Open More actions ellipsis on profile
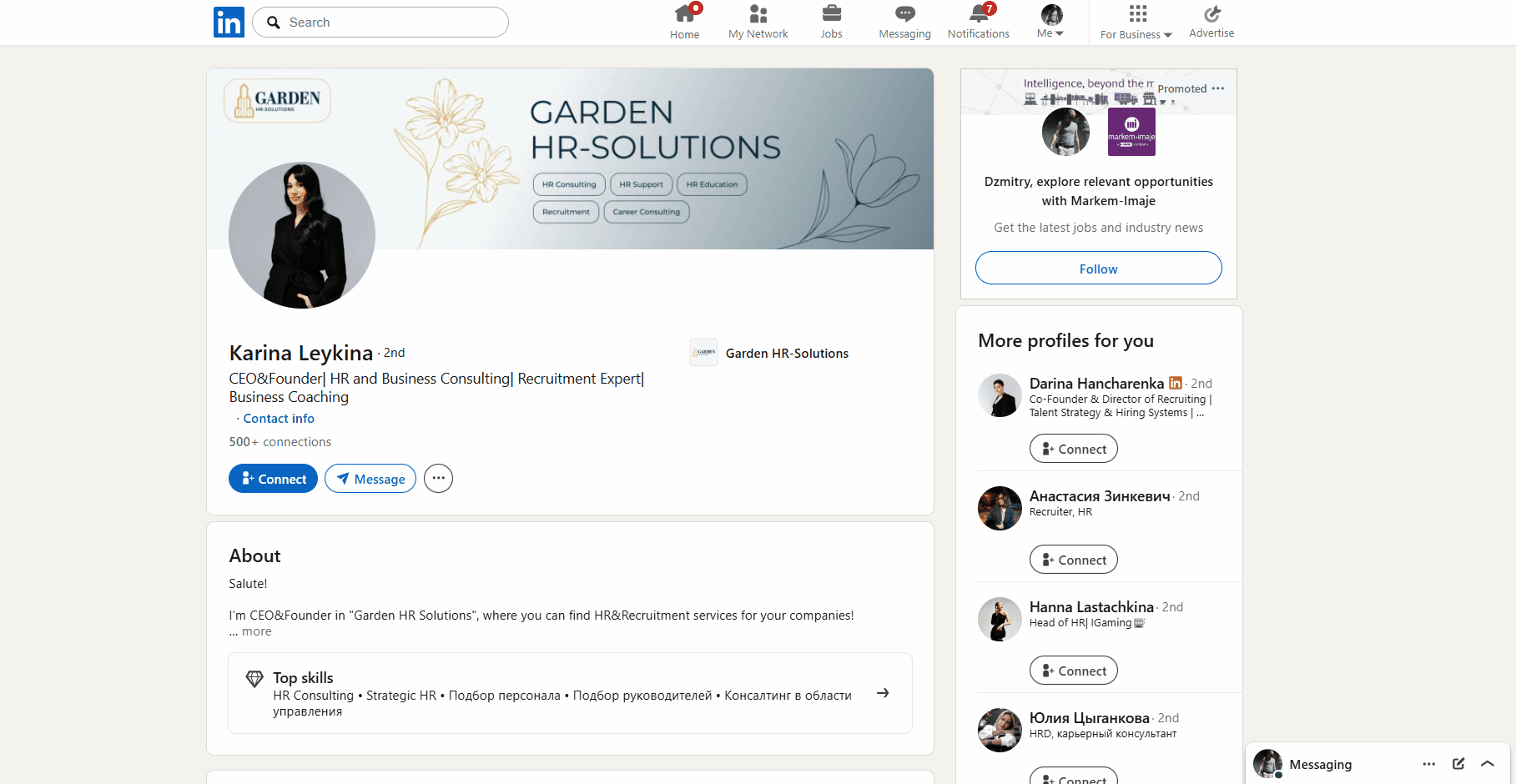 click(438, 479)
